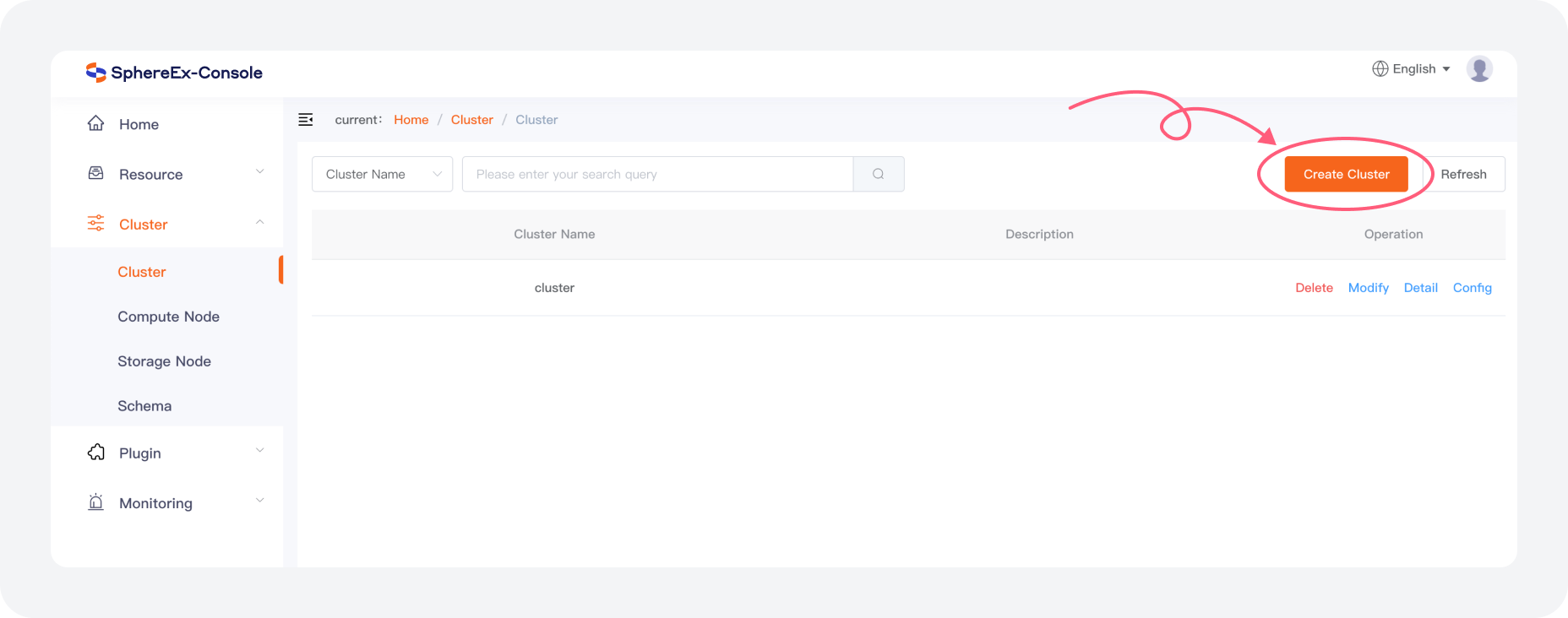Click the Refresh button

click(x=1463, y=174)
